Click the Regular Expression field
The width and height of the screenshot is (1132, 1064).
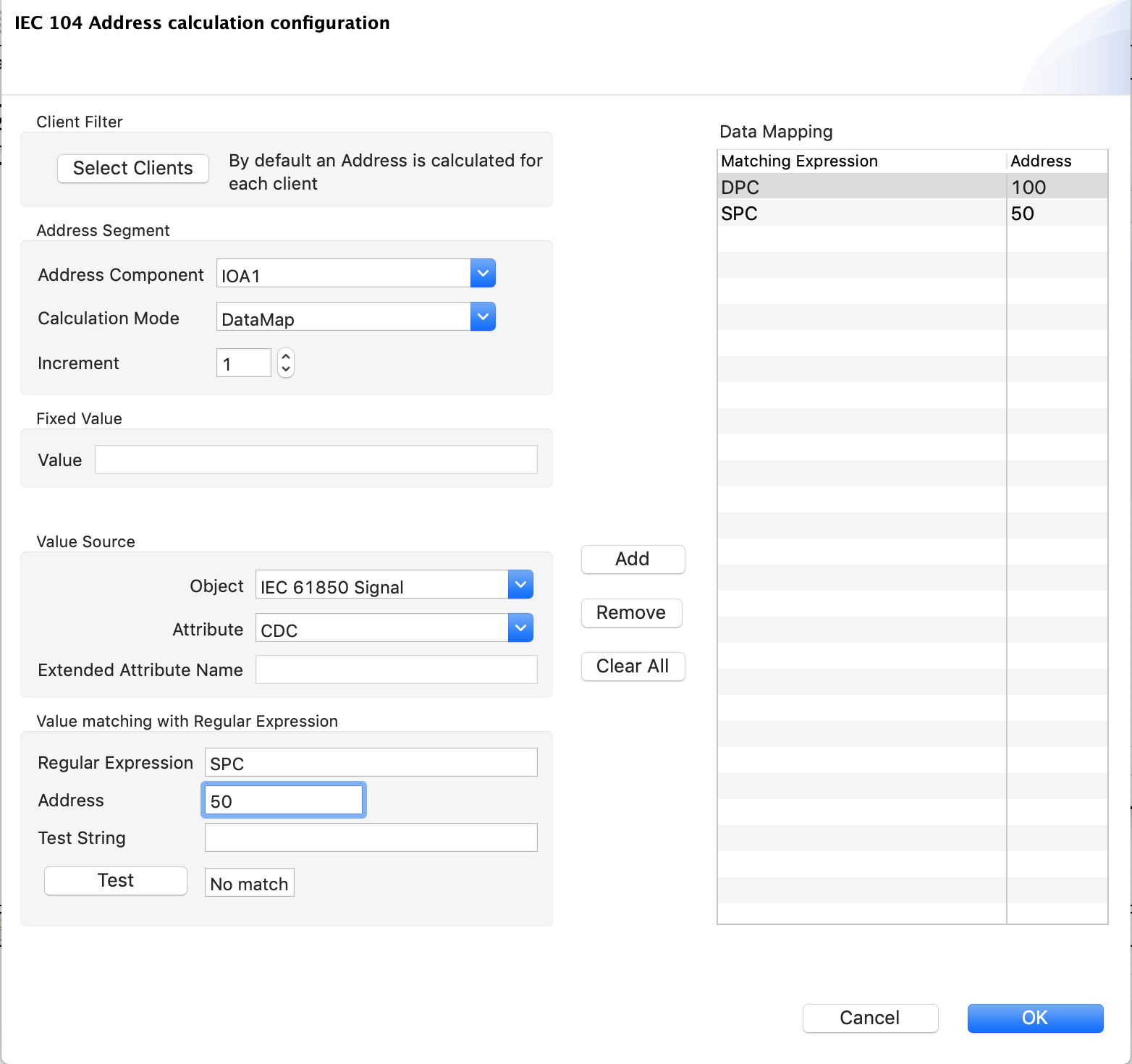371,763
